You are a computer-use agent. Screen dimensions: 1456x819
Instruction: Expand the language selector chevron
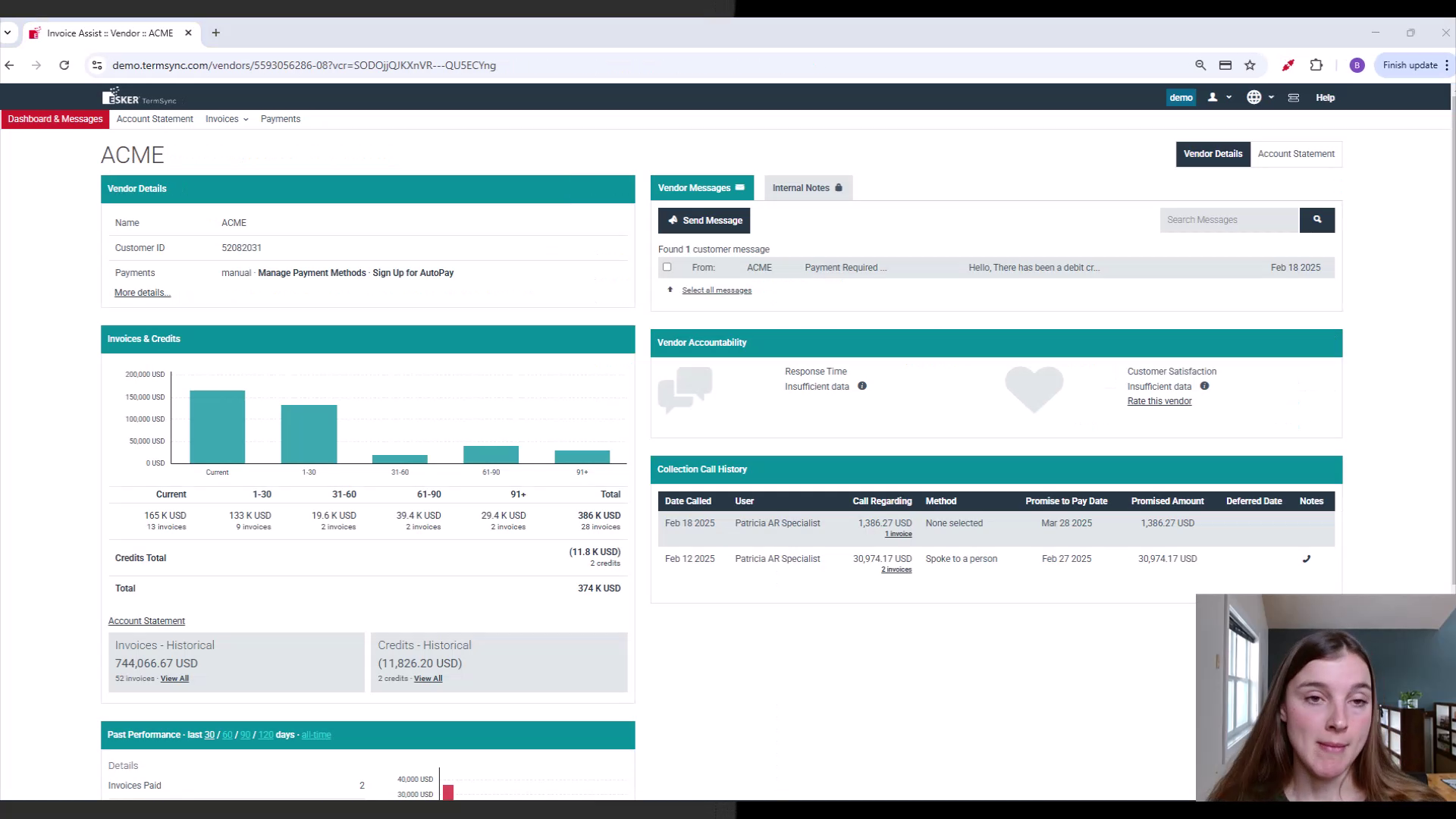(x=1271, y=97)
